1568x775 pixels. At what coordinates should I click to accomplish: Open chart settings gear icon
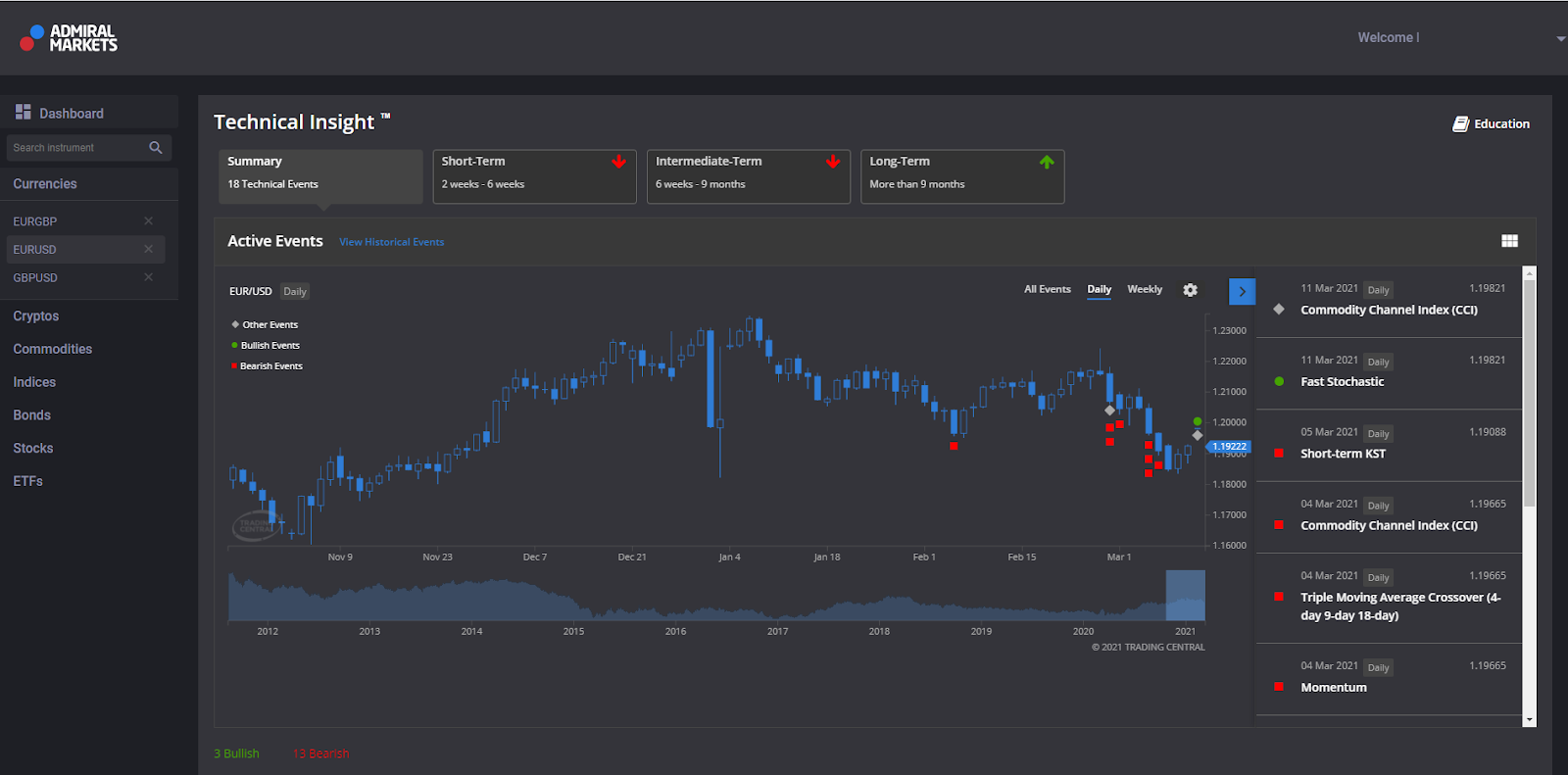coord(1190,290)
